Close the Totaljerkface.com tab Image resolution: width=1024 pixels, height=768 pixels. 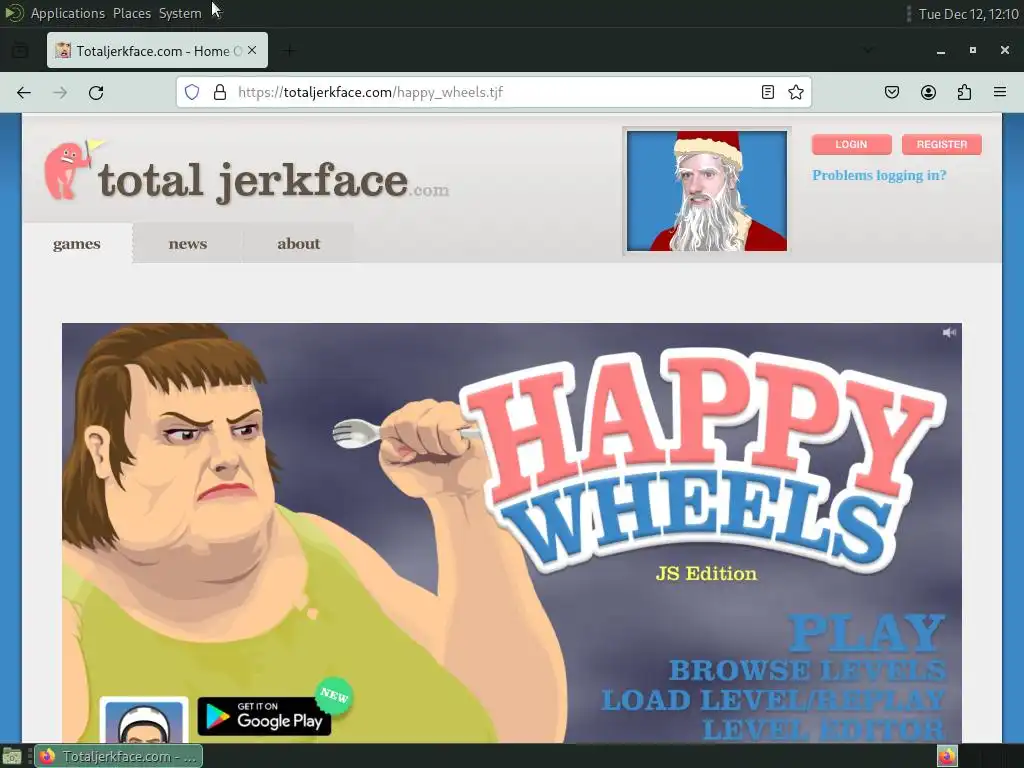[252, 50]
